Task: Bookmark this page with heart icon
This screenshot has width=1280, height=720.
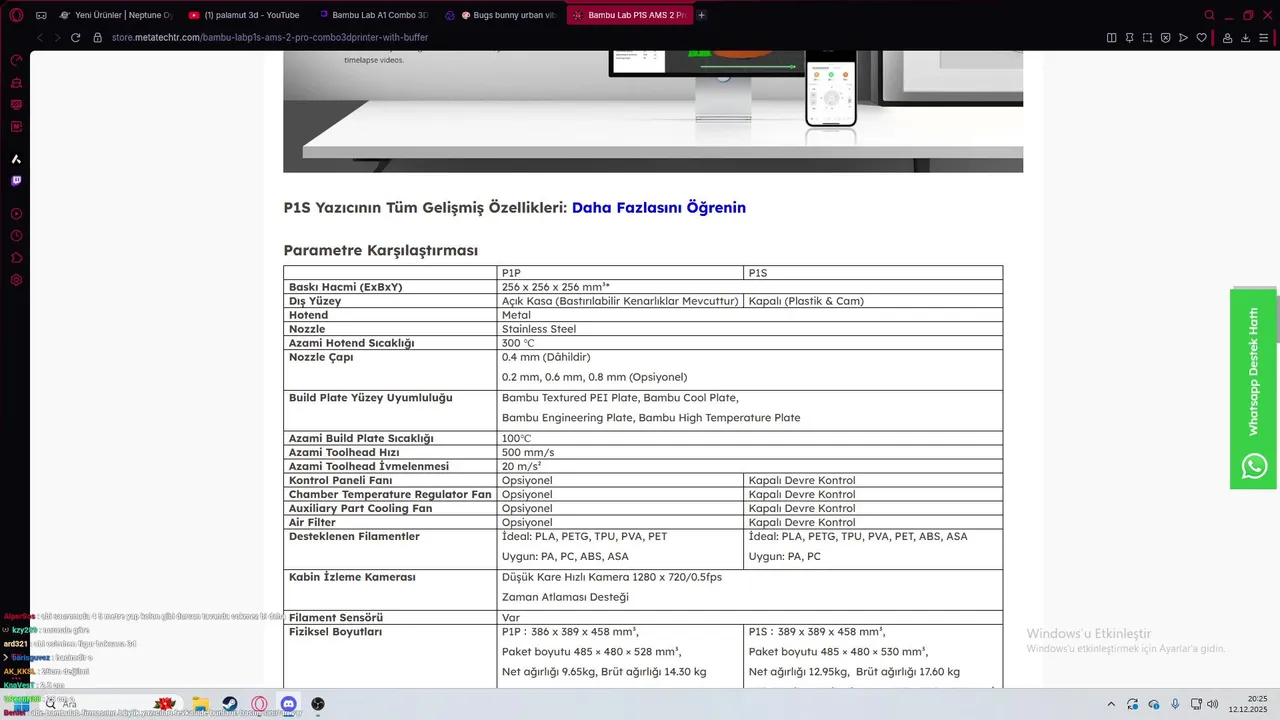Action: [x=1201, y=37]
